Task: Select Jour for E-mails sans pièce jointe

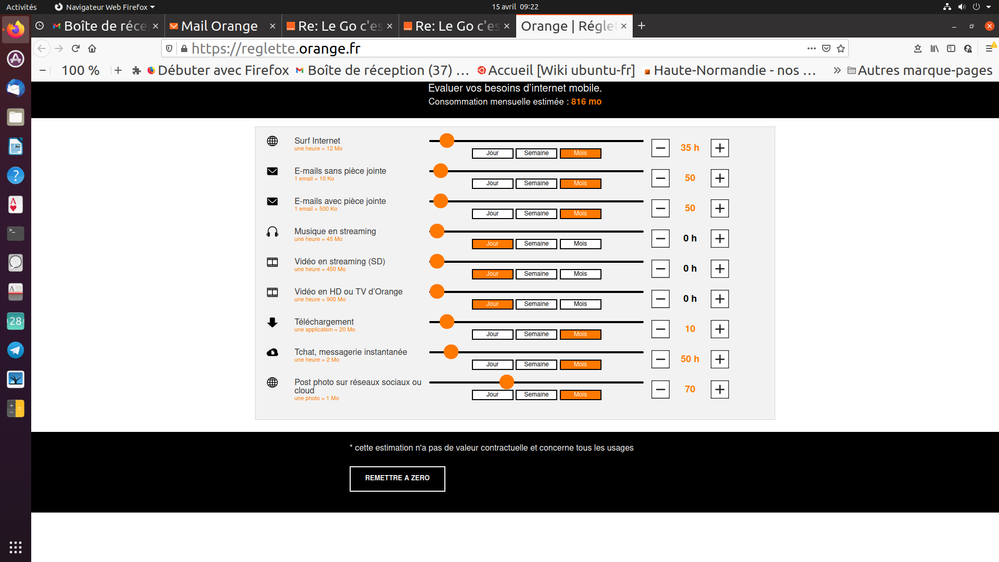Action: (492, 183)
